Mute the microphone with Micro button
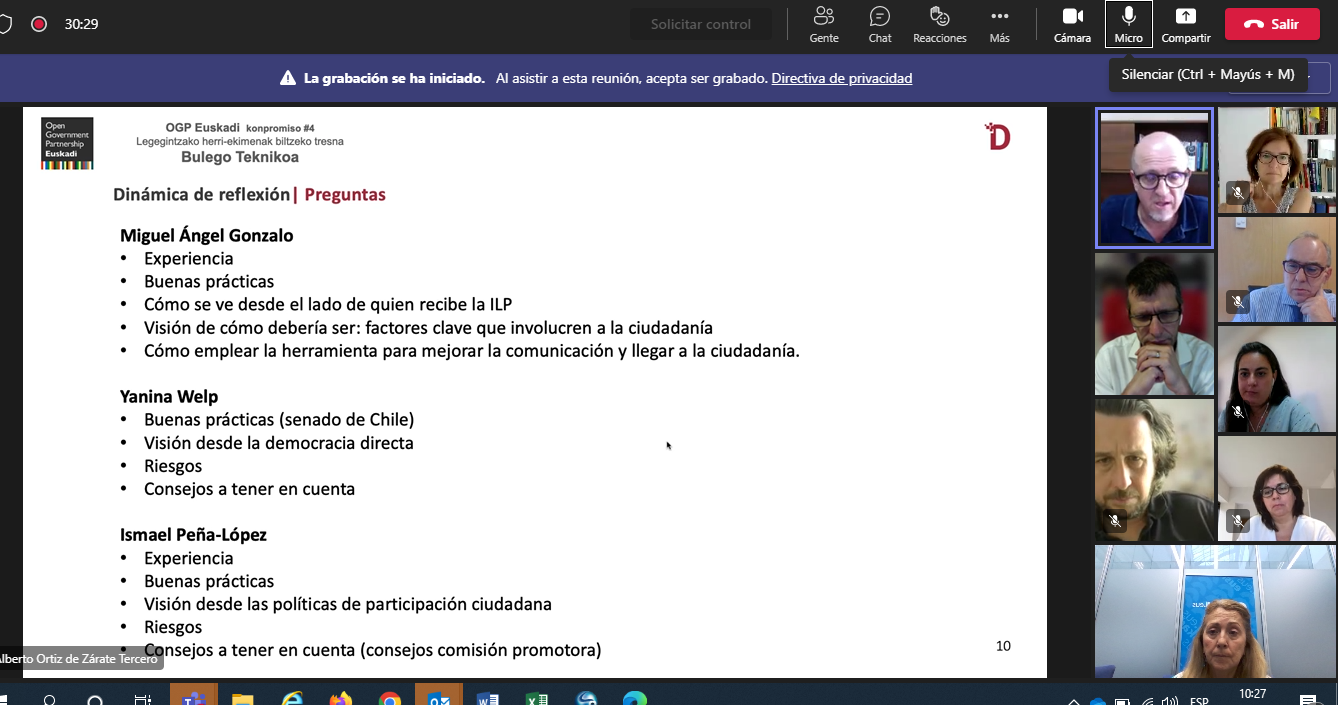The image size is (1338, 705). [1128, 24]
